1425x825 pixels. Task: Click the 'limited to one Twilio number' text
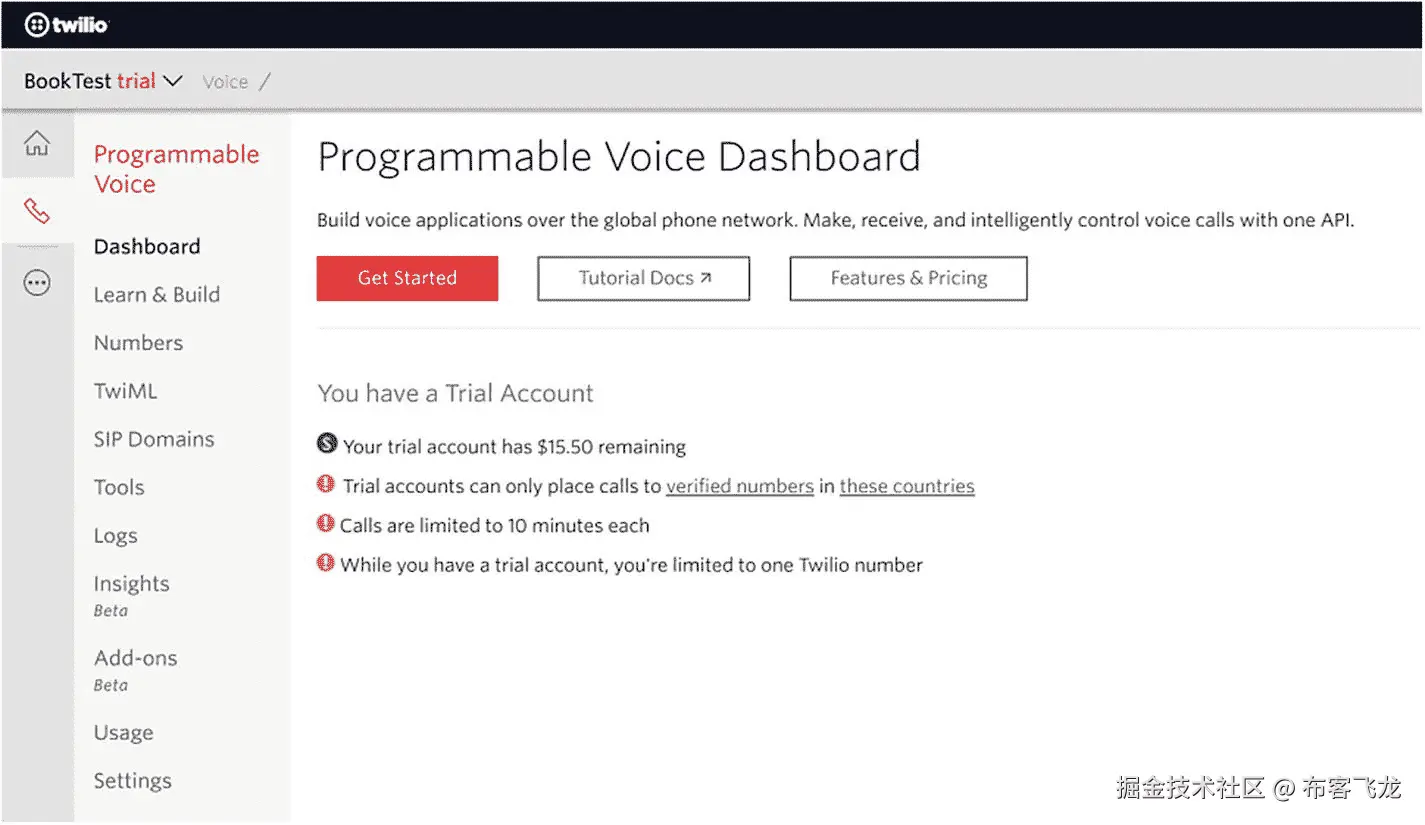point(769,565)
